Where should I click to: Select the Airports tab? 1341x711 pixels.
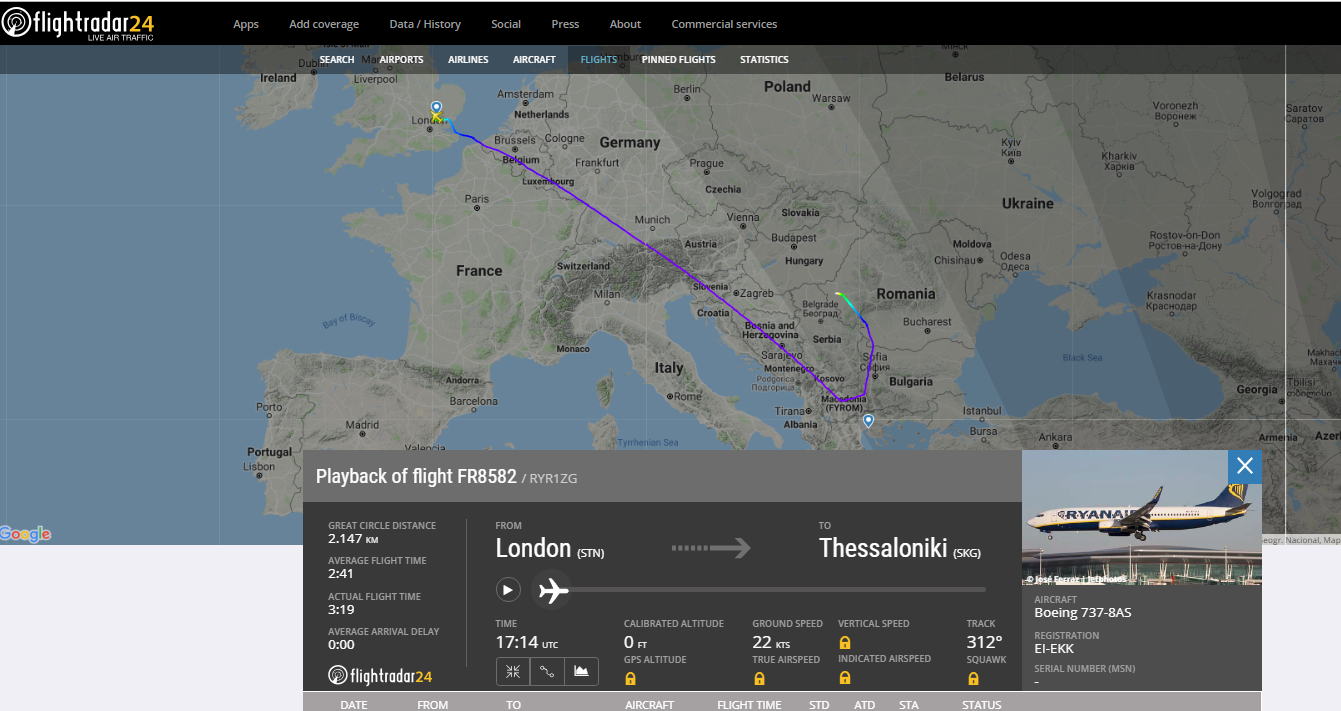pos(401,60)
